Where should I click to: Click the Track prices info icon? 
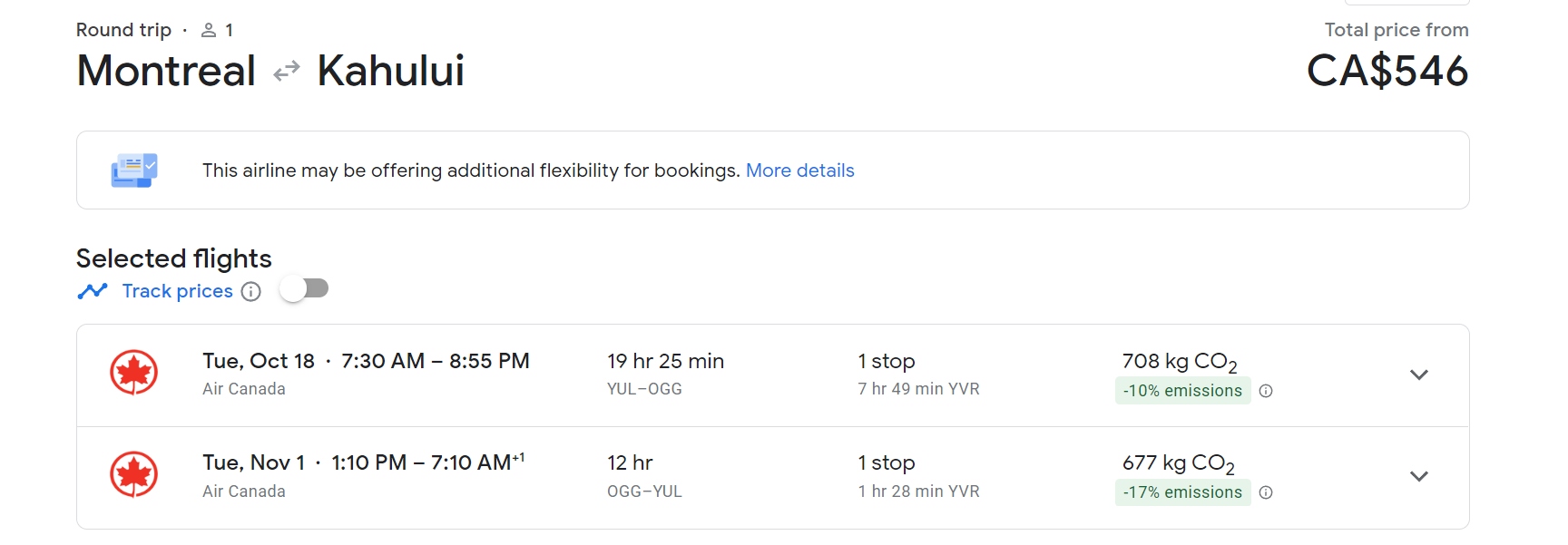click(251, 291)
